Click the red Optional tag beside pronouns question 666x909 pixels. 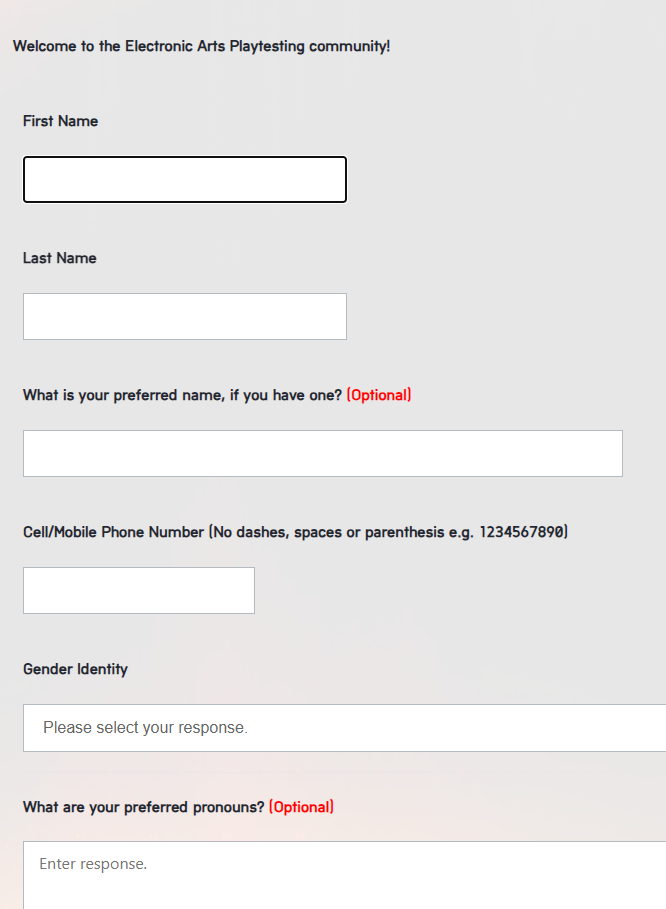click(x=301, y=807)
